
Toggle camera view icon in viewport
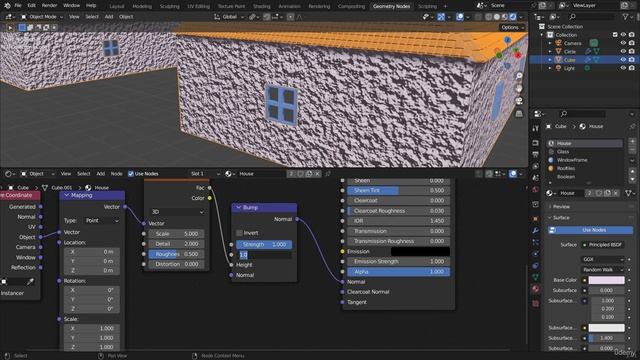pos(519,101)
